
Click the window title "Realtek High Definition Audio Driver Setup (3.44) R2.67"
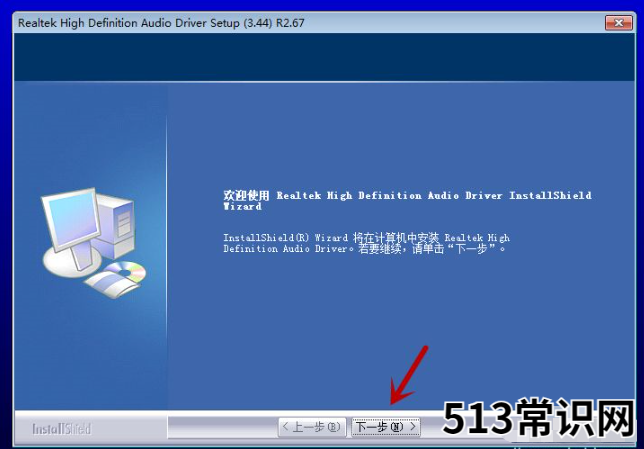(161, 23)
